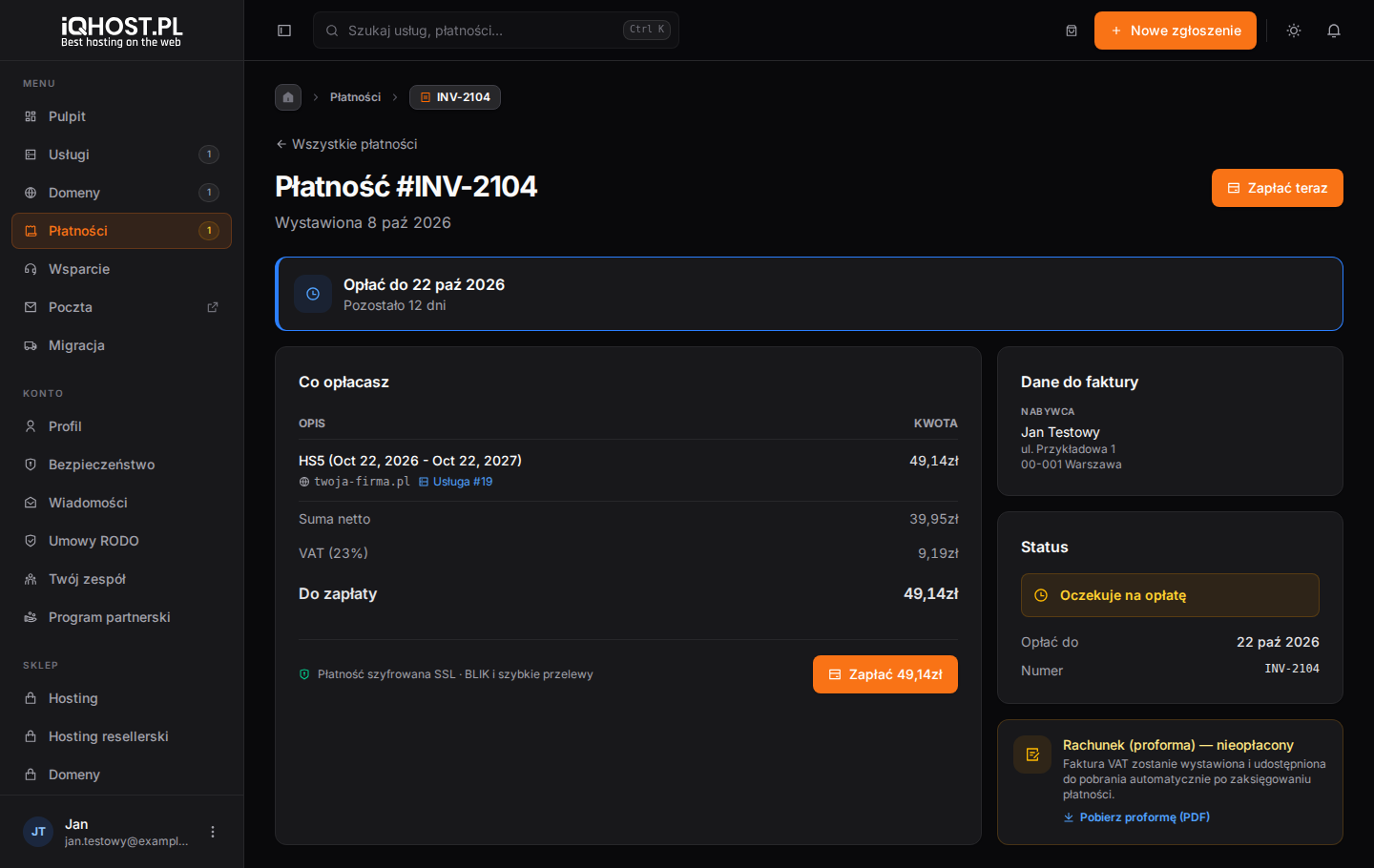Open the archive box icon in top bar

1072,31
